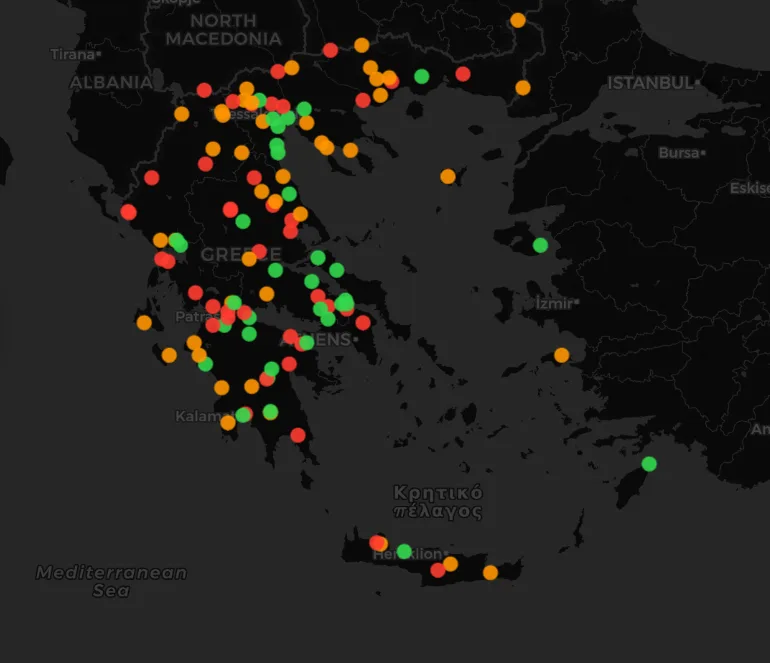
Task: Select the green marker on Lesbos island
Action: click(x=540, y=245)
